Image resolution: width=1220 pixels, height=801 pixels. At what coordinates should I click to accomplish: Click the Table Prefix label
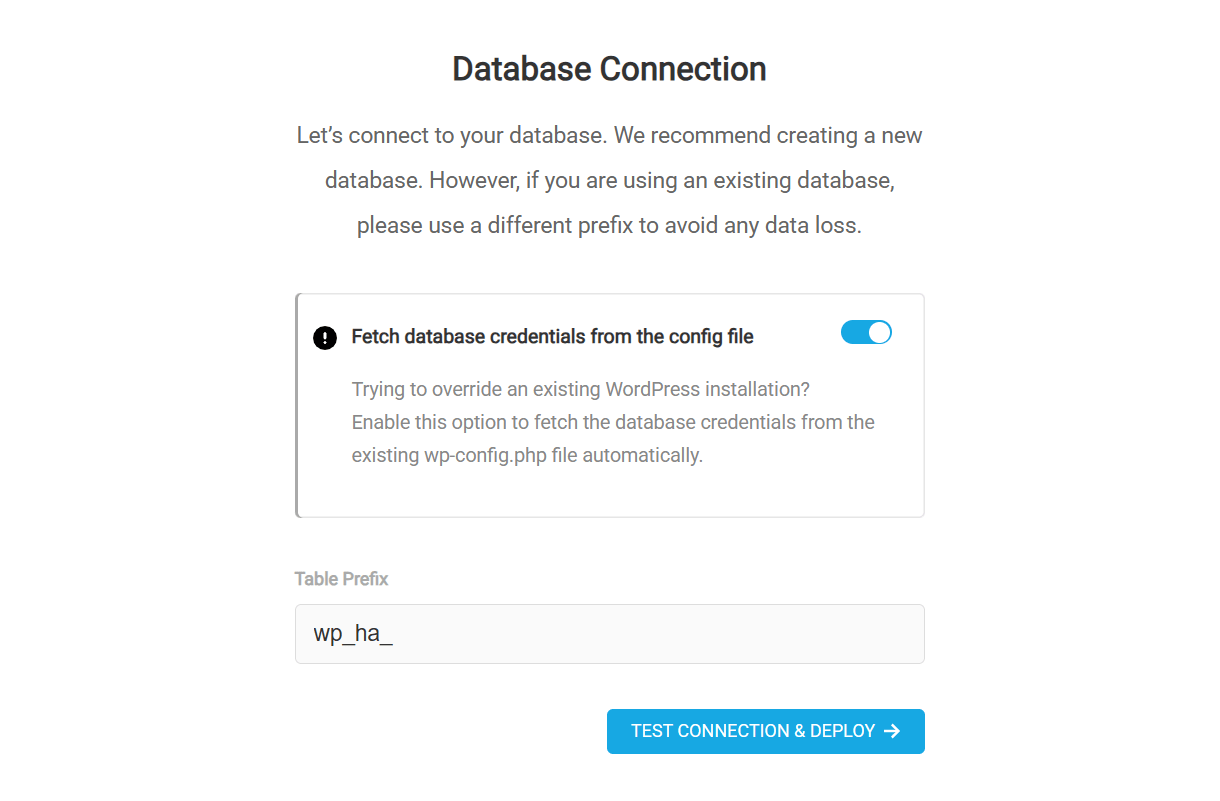tap(341, 578)
